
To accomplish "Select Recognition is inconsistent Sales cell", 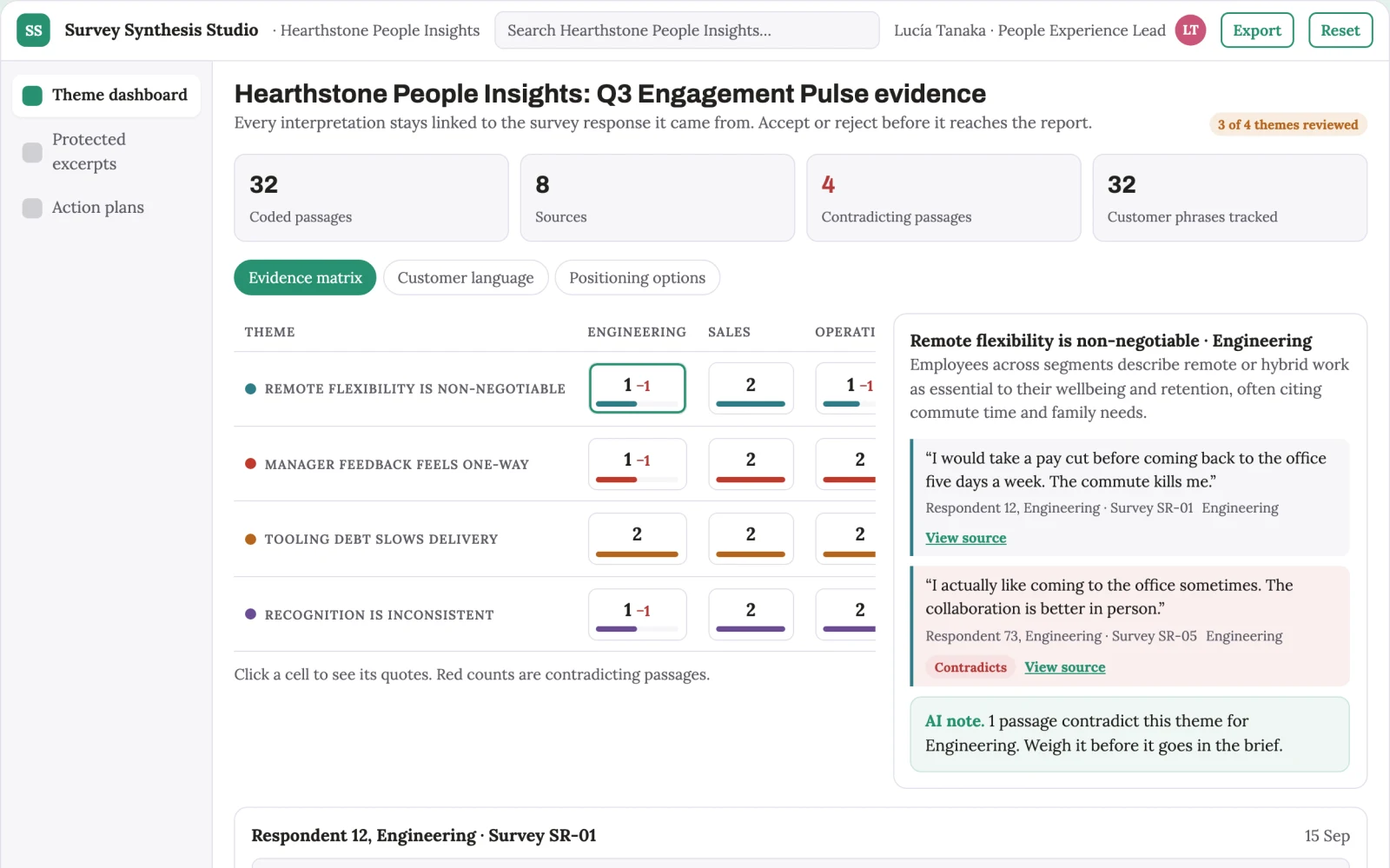I will coord(751,614).
